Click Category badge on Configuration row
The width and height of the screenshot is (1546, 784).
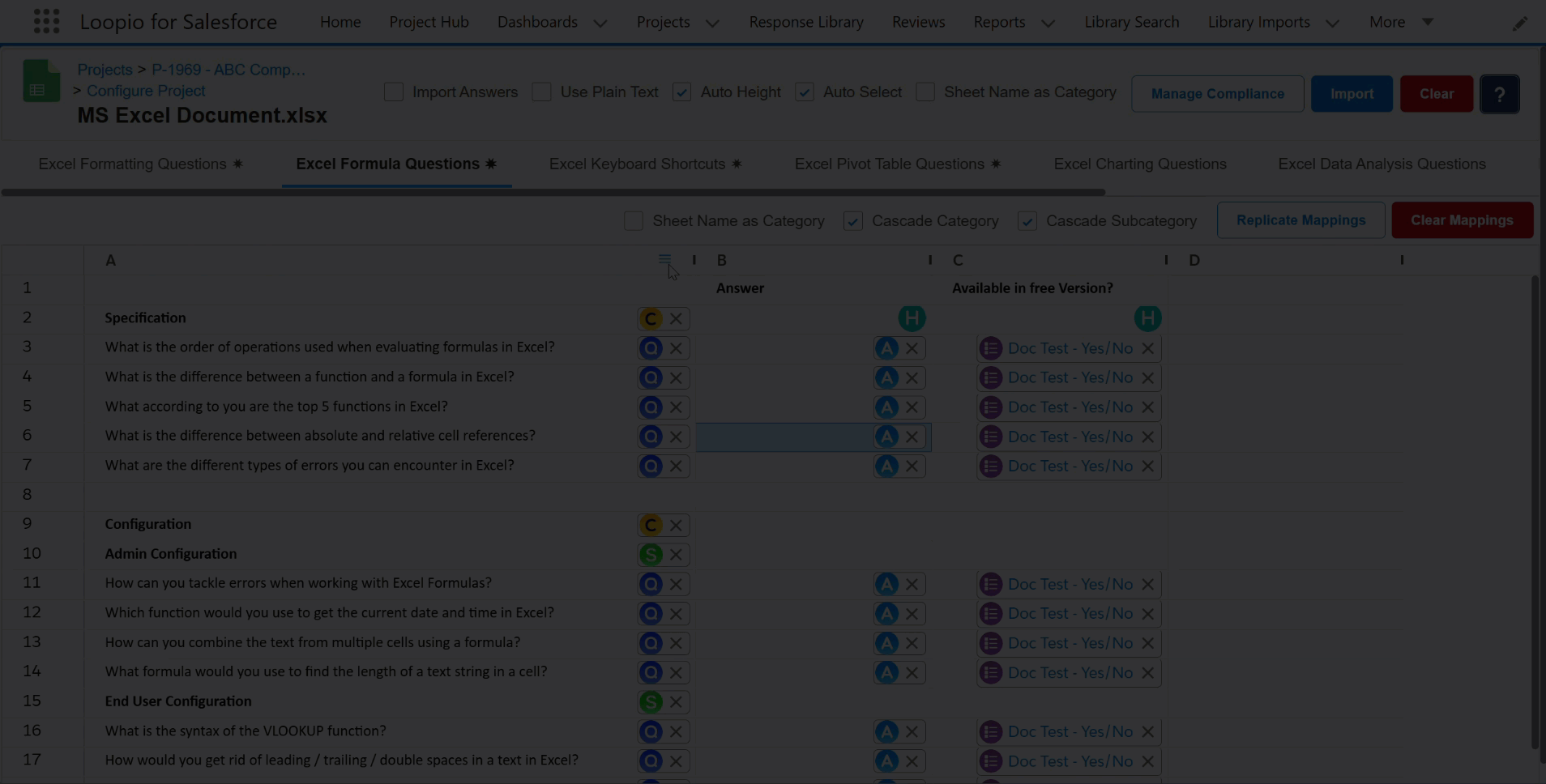(651, 525)
